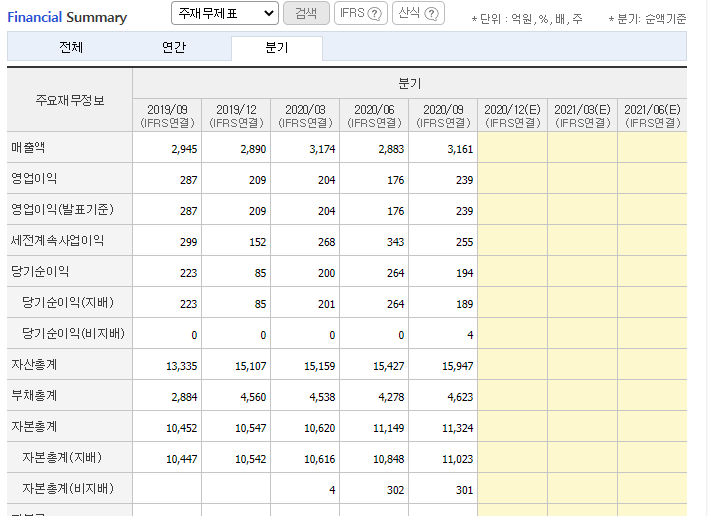Click the 산식 help button
This screenshot has width=708, height=516.
[418, 13]
